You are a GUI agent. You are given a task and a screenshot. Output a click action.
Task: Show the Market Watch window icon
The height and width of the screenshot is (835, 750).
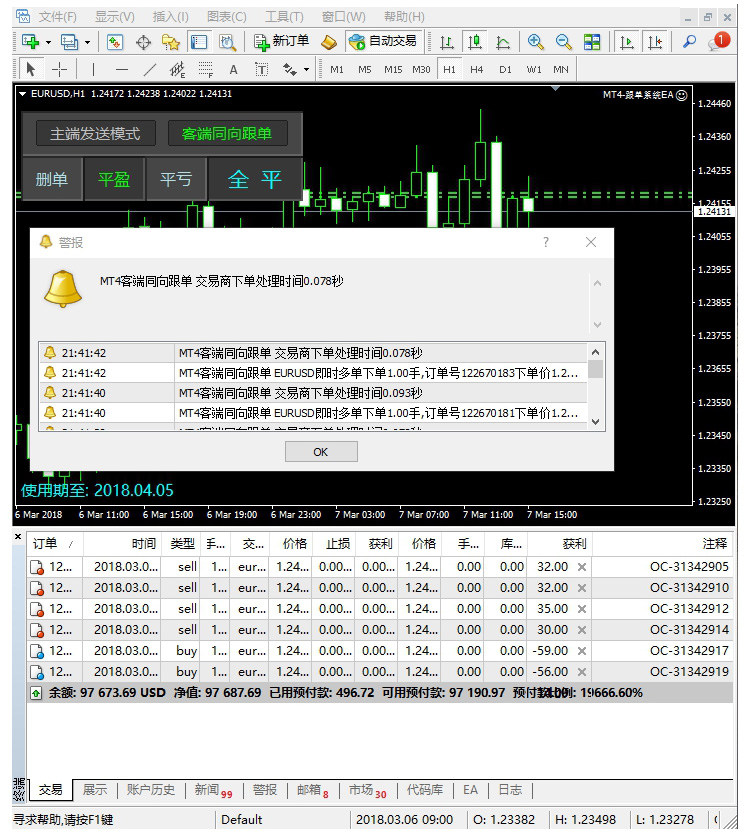click(x=115, y=42)
